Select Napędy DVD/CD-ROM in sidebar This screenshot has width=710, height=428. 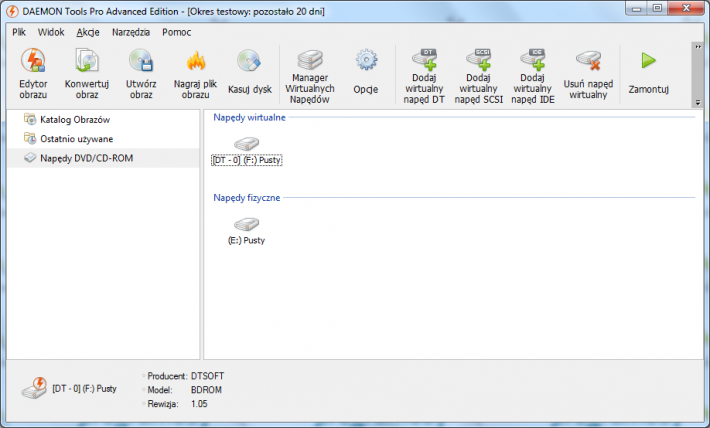pyautogui.click(x=103, y=158)
